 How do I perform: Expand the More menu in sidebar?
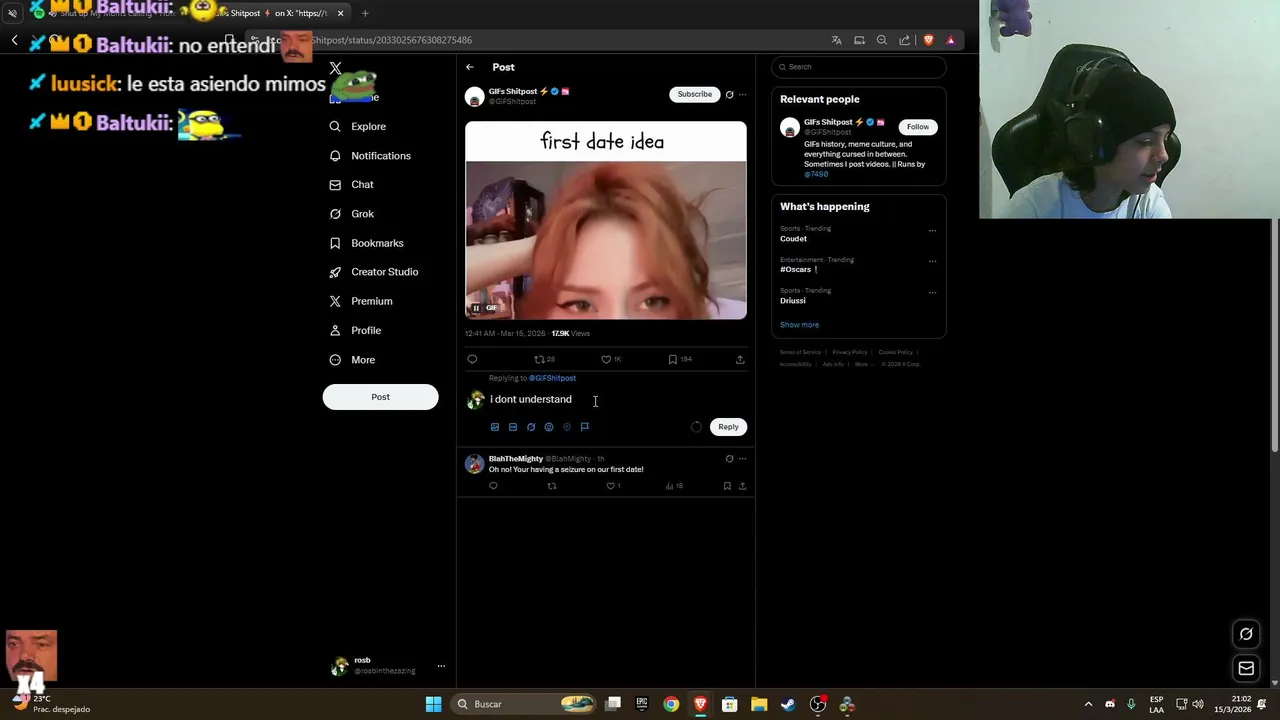(352, 360)
